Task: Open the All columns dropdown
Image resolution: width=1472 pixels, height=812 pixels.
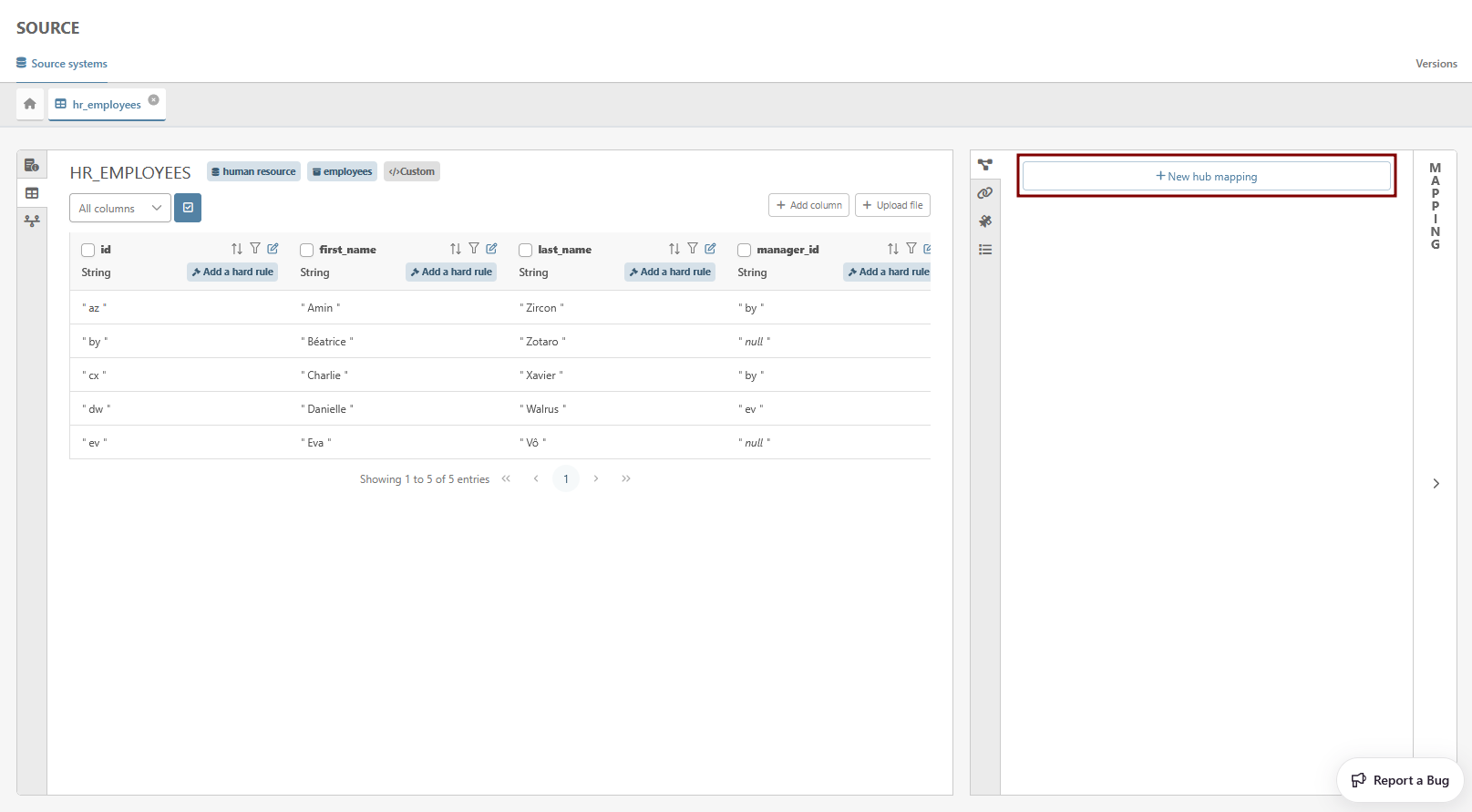Action: click(x=119, y=208)
